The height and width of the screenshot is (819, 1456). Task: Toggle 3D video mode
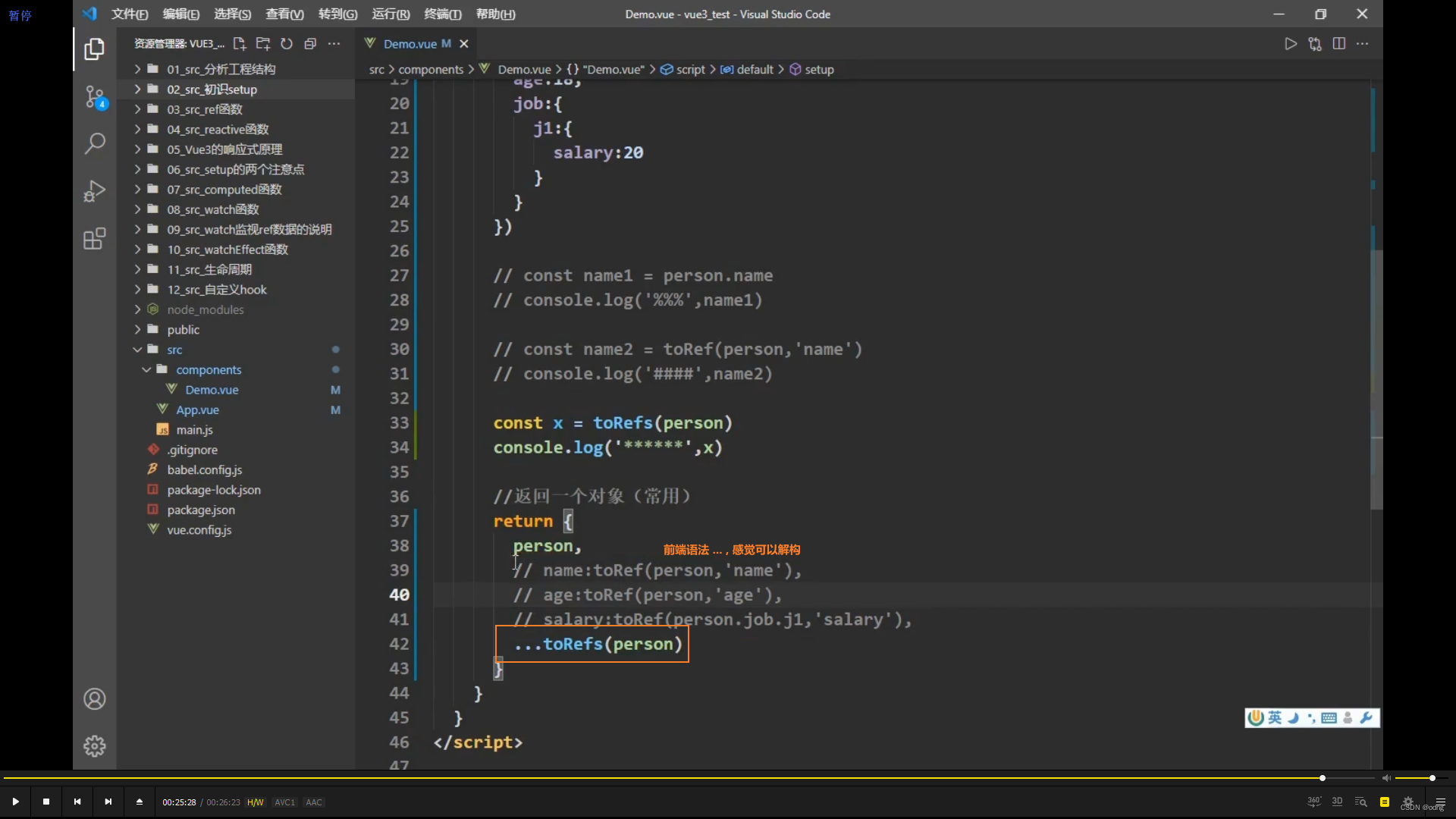(x=1338, y=802)
